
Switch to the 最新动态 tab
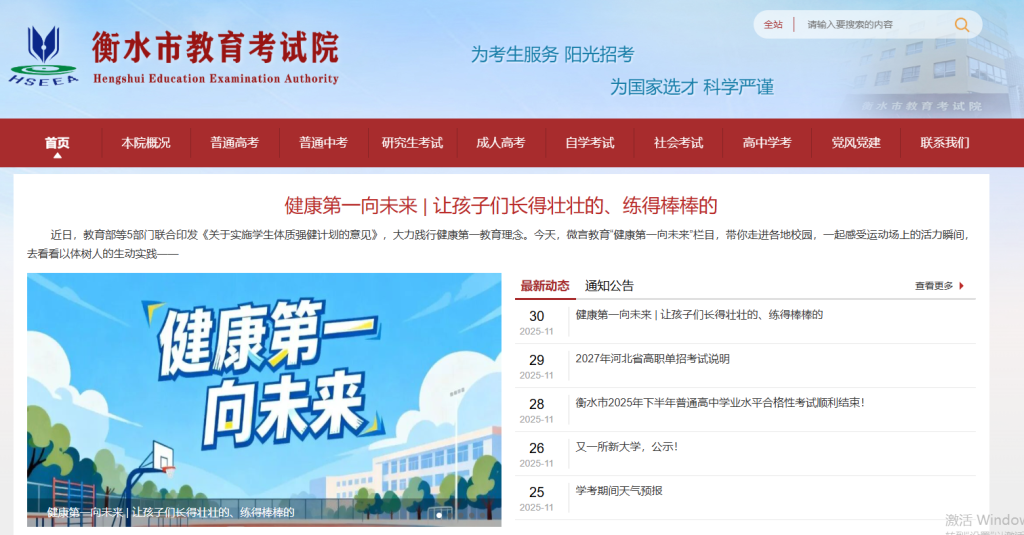[x=545, y=286]
